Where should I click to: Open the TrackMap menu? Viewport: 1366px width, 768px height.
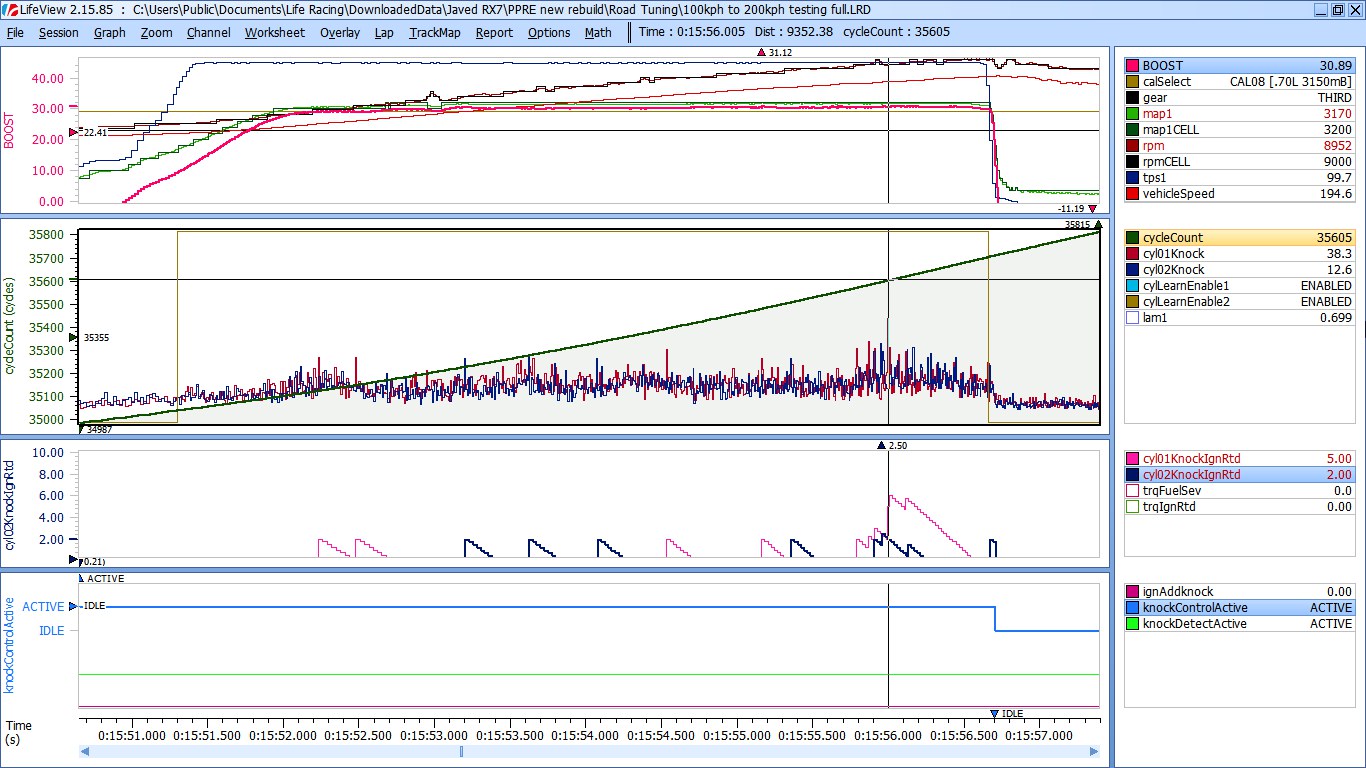click(x=434, y=32)
